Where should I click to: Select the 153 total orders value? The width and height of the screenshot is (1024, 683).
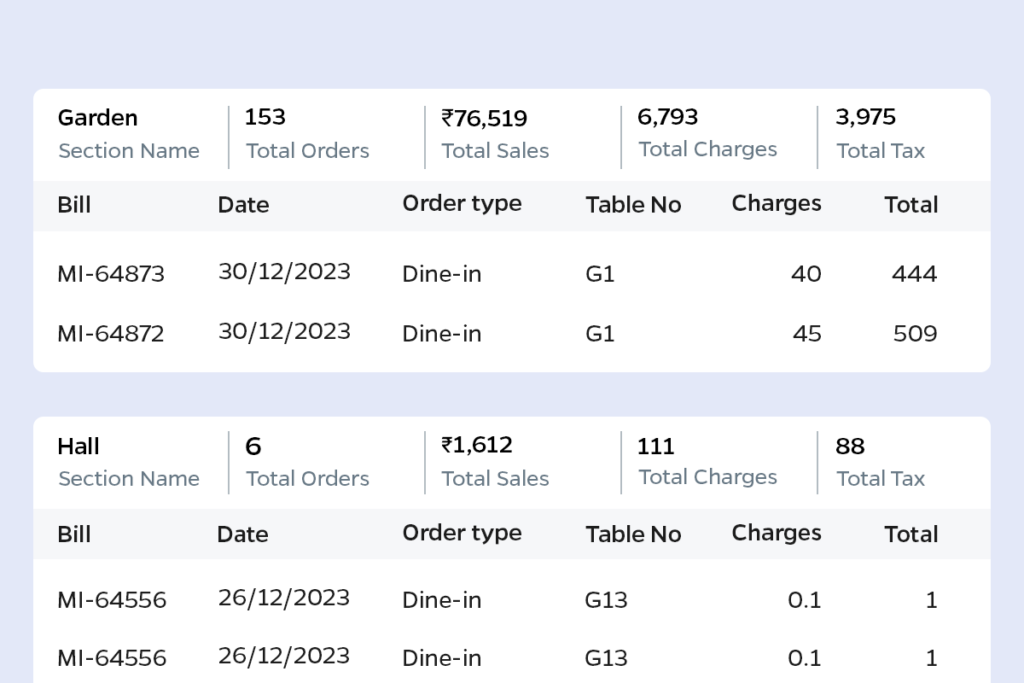[265, 117]
